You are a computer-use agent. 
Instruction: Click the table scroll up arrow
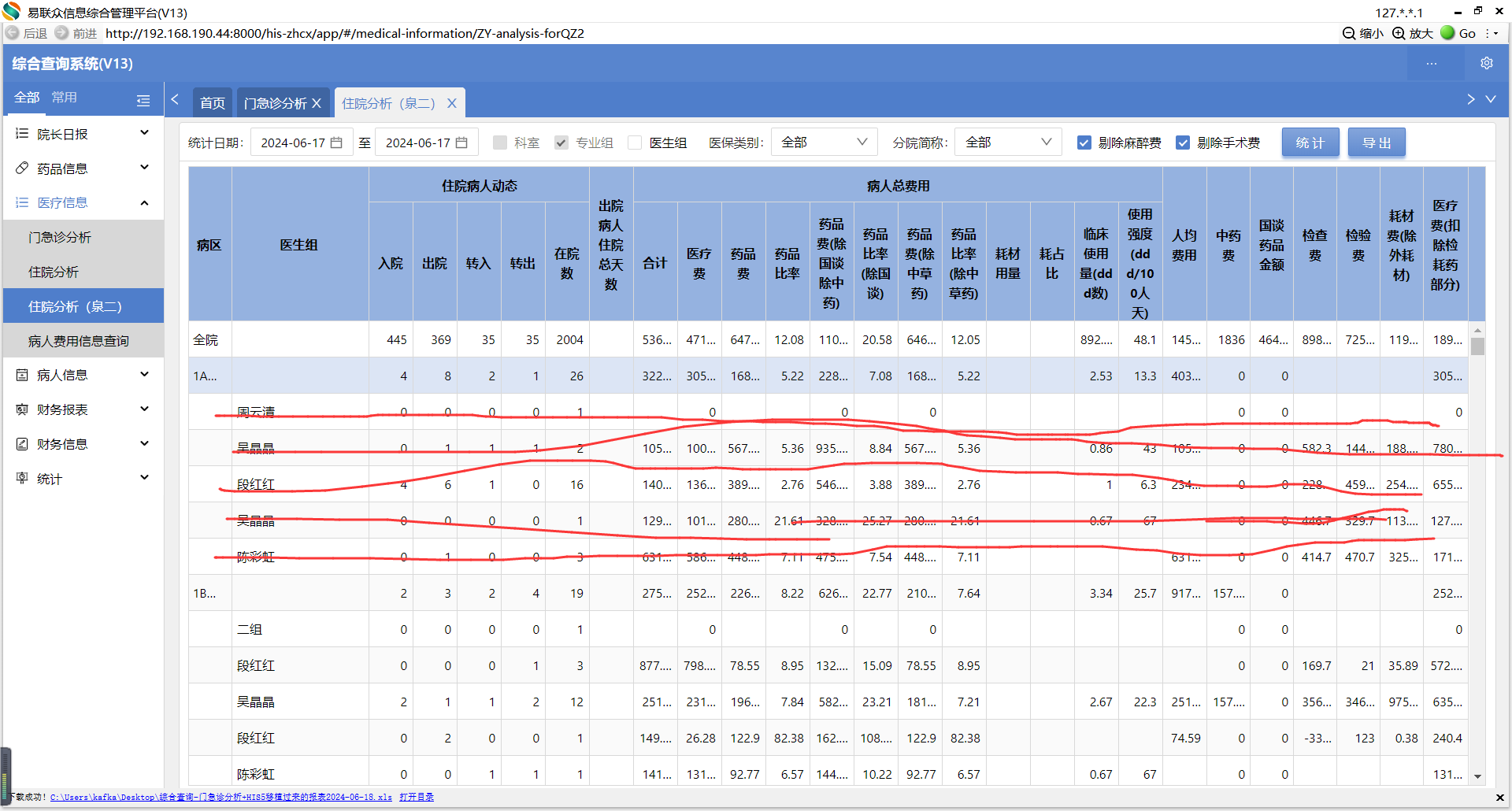pos(1477,331)
